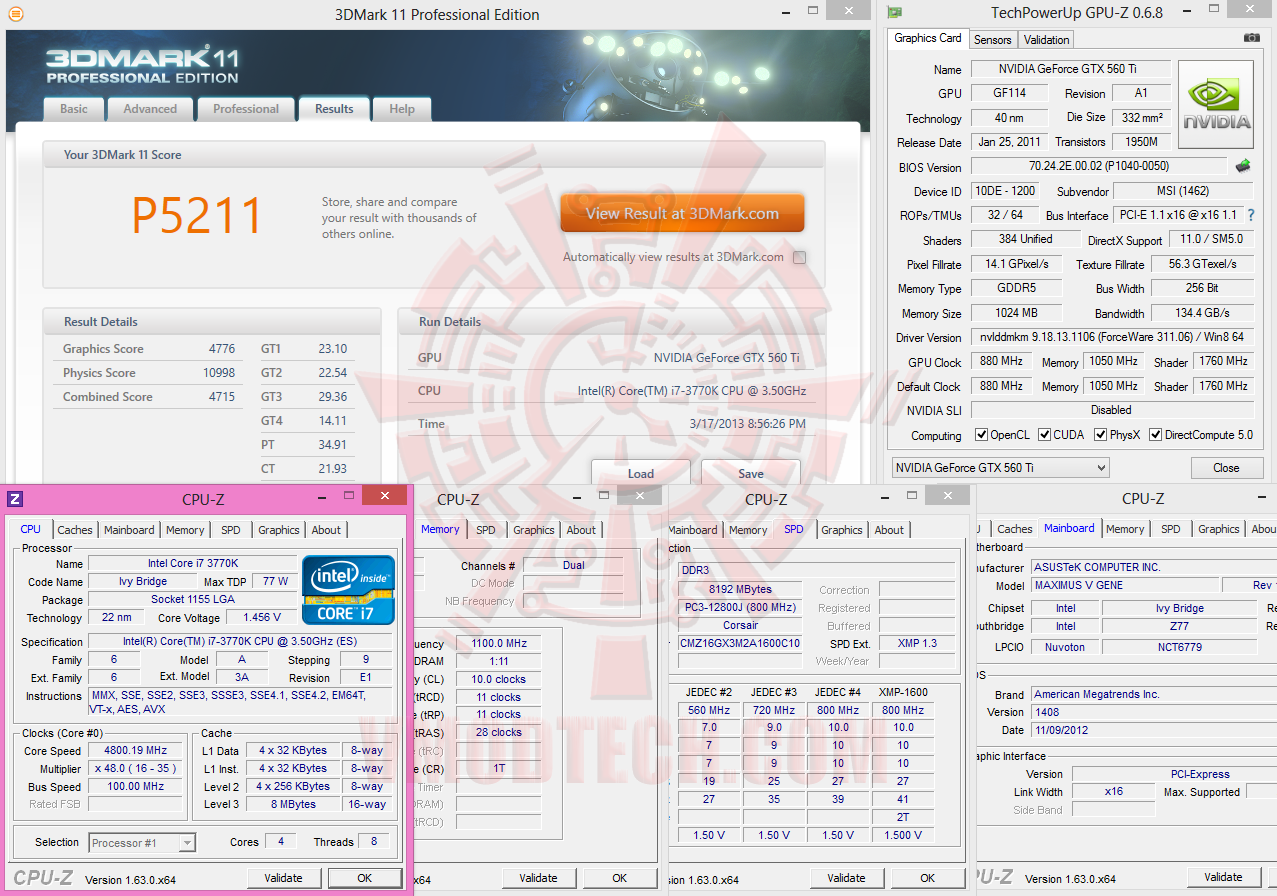Screen dimensions: 1277x896
Task: Select Graphics tab in CPU-Z Mainboard window
Action: [1219, 529]
